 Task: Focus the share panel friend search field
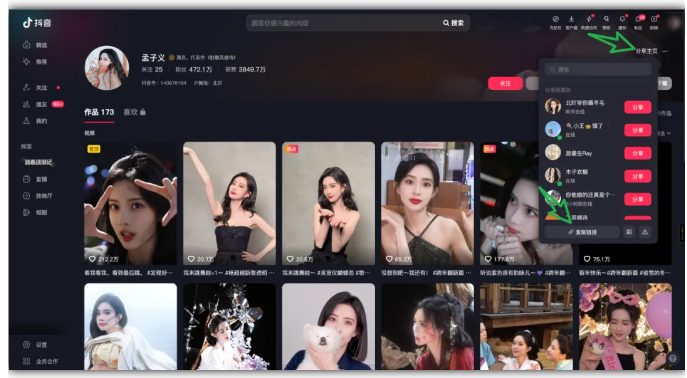point(598,69)
